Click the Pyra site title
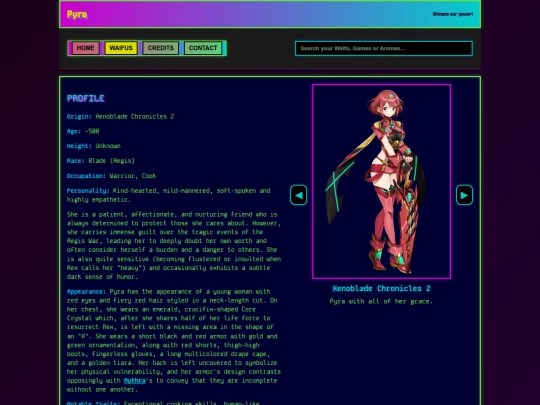Screen dimensions: 540x405 pos(77,14)
